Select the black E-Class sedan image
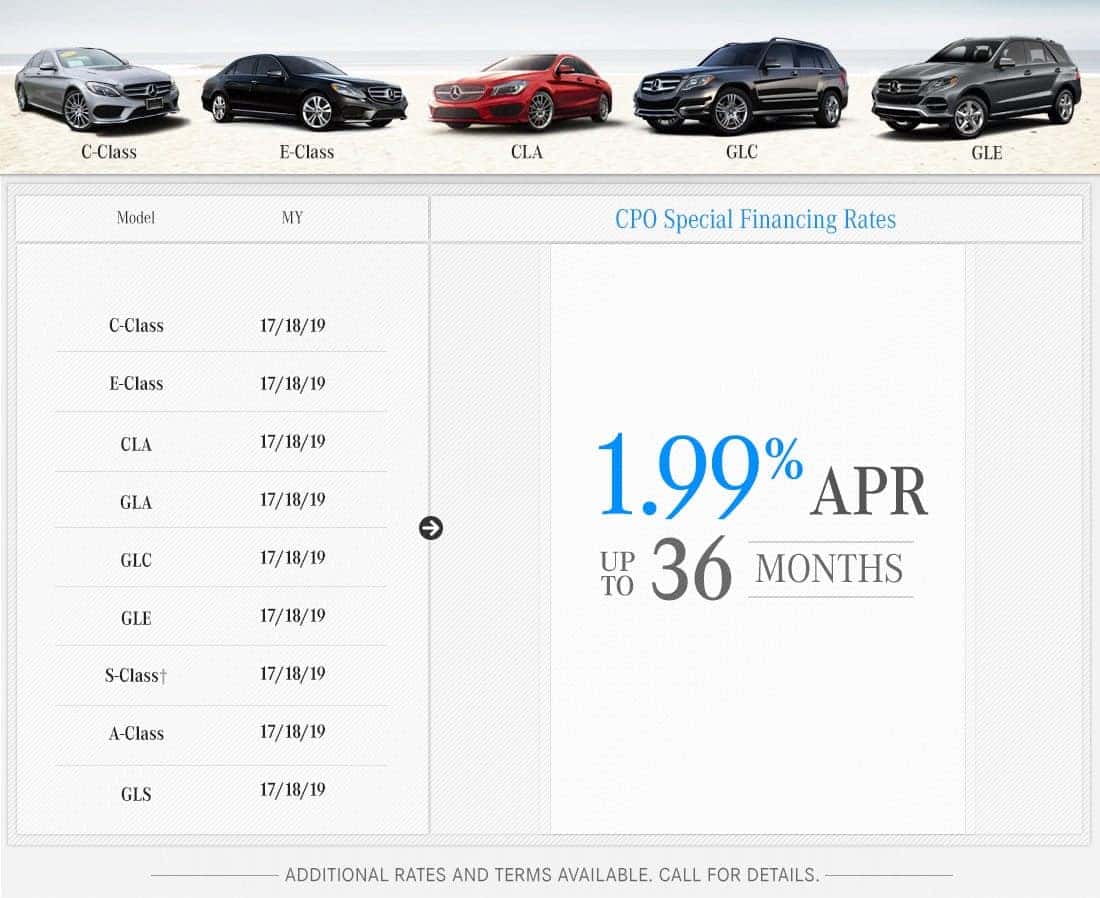 304,92
